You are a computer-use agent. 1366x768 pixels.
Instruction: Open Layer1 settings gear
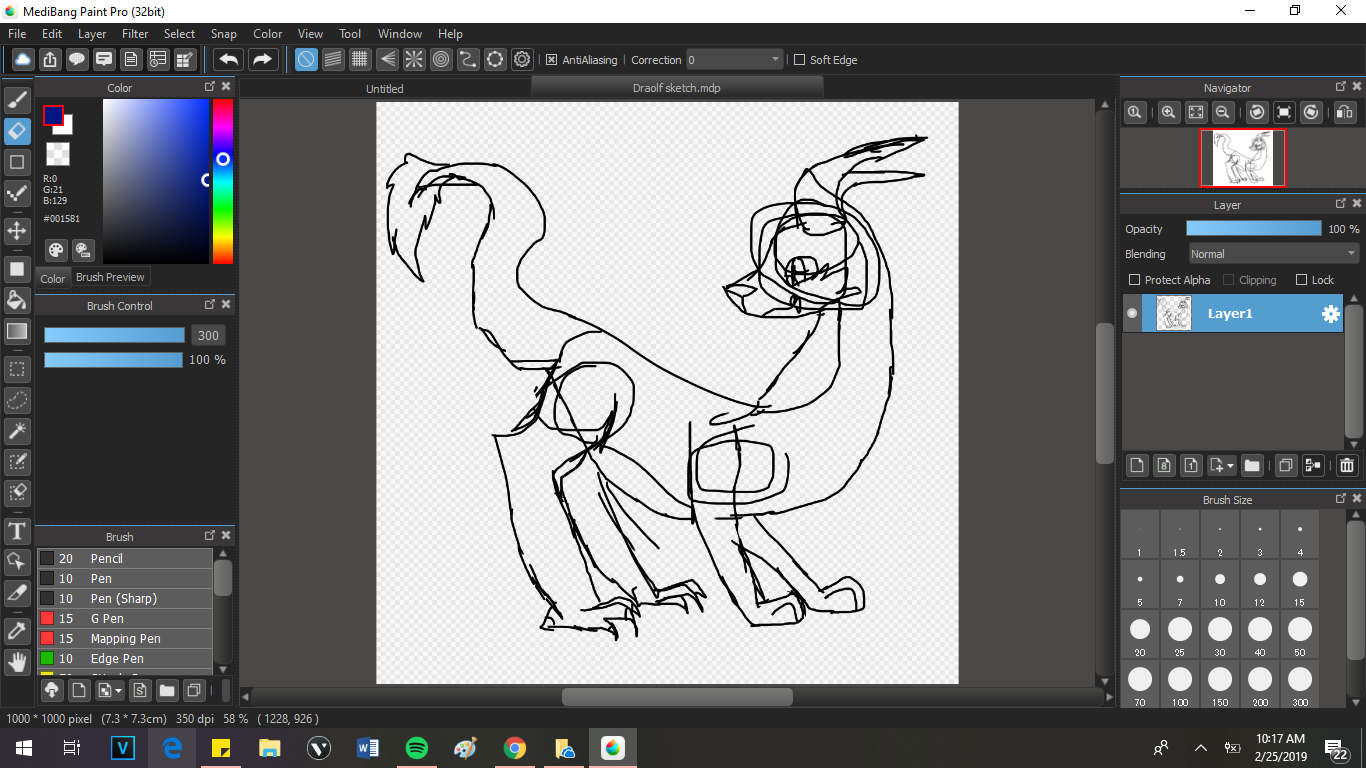pyautogui.click(x=1330, y=314)
